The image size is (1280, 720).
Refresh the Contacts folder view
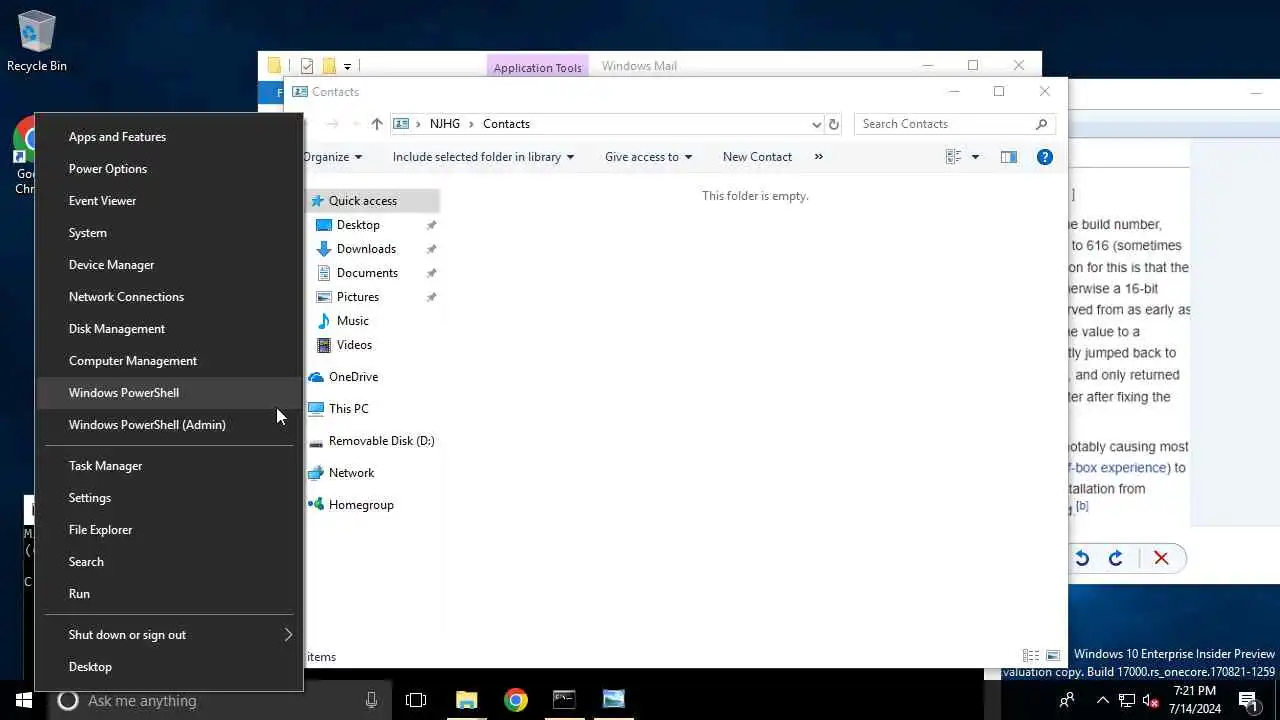[x=834, y=124]
